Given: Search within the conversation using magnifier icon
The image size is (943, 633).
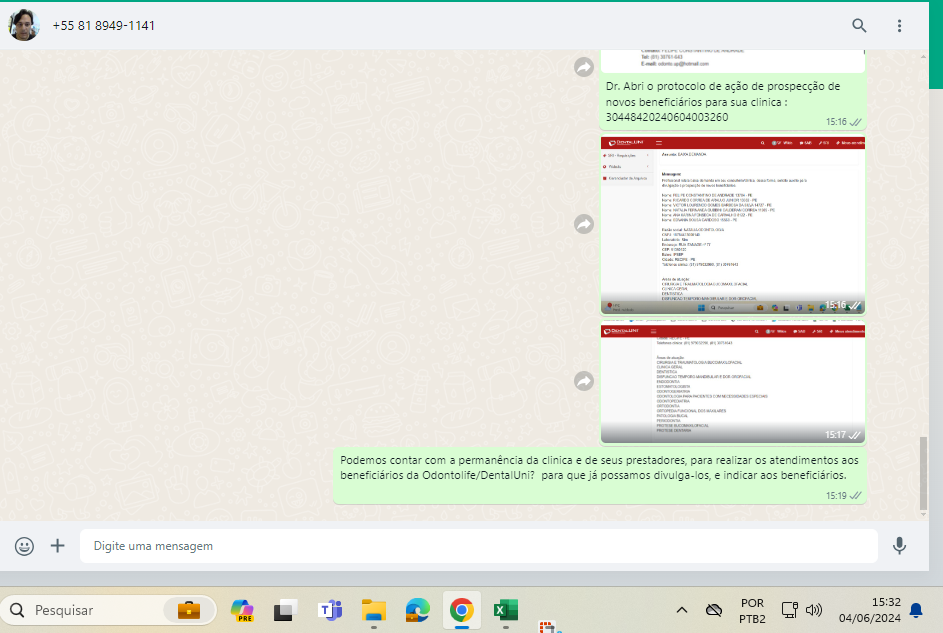Looking at the screenshot, I should 859,26.
